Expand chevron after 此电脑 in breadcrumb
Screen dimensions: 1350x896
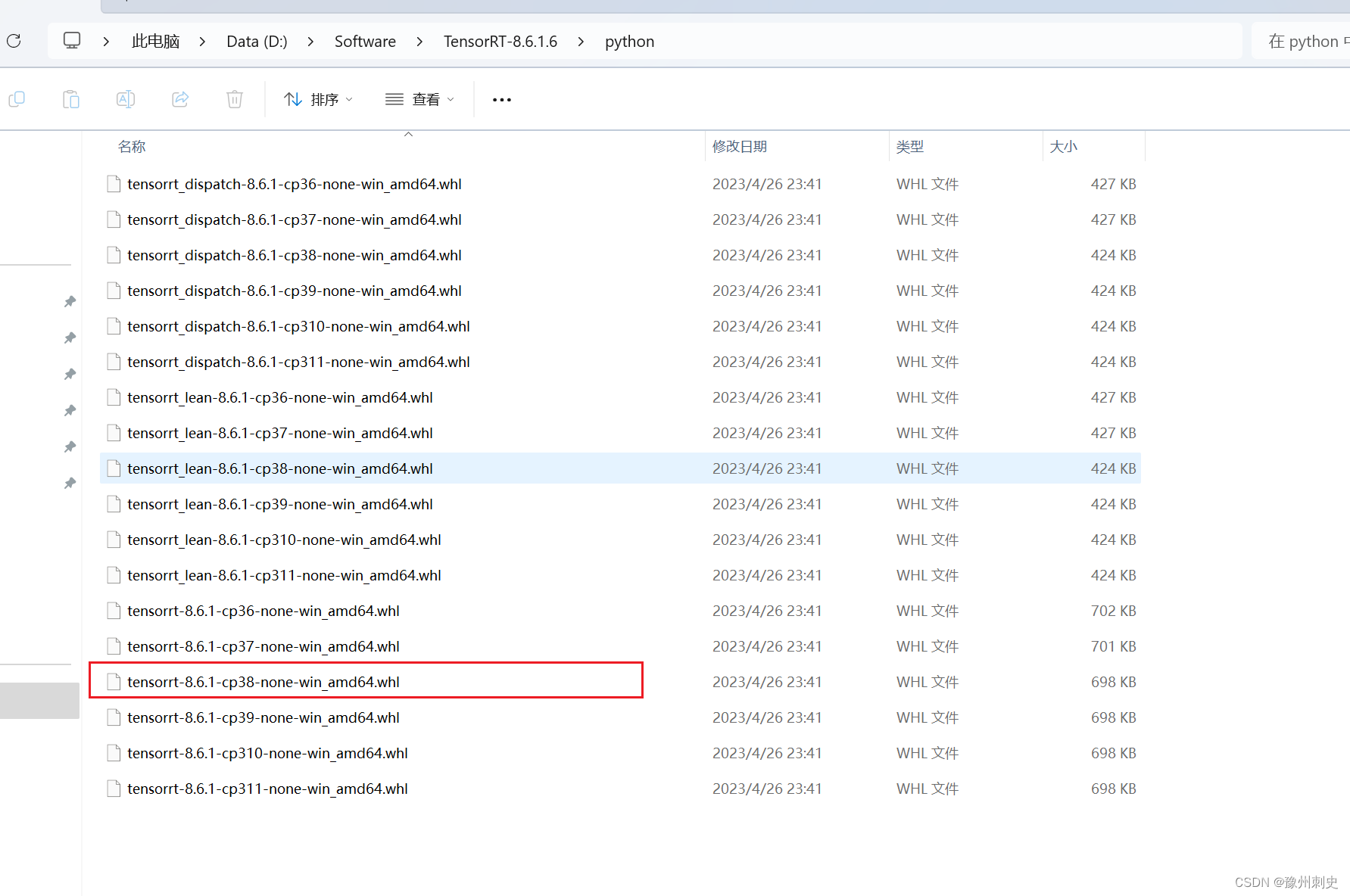coord(202,42)
